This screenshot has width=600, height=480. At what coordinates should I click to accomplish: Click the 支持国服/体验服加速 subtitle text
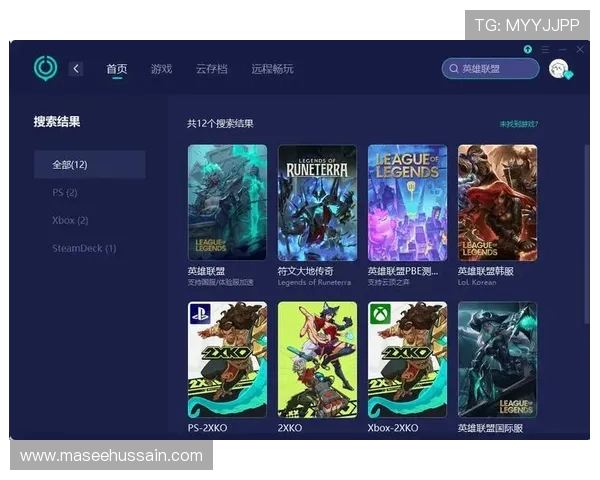(220, 282)
